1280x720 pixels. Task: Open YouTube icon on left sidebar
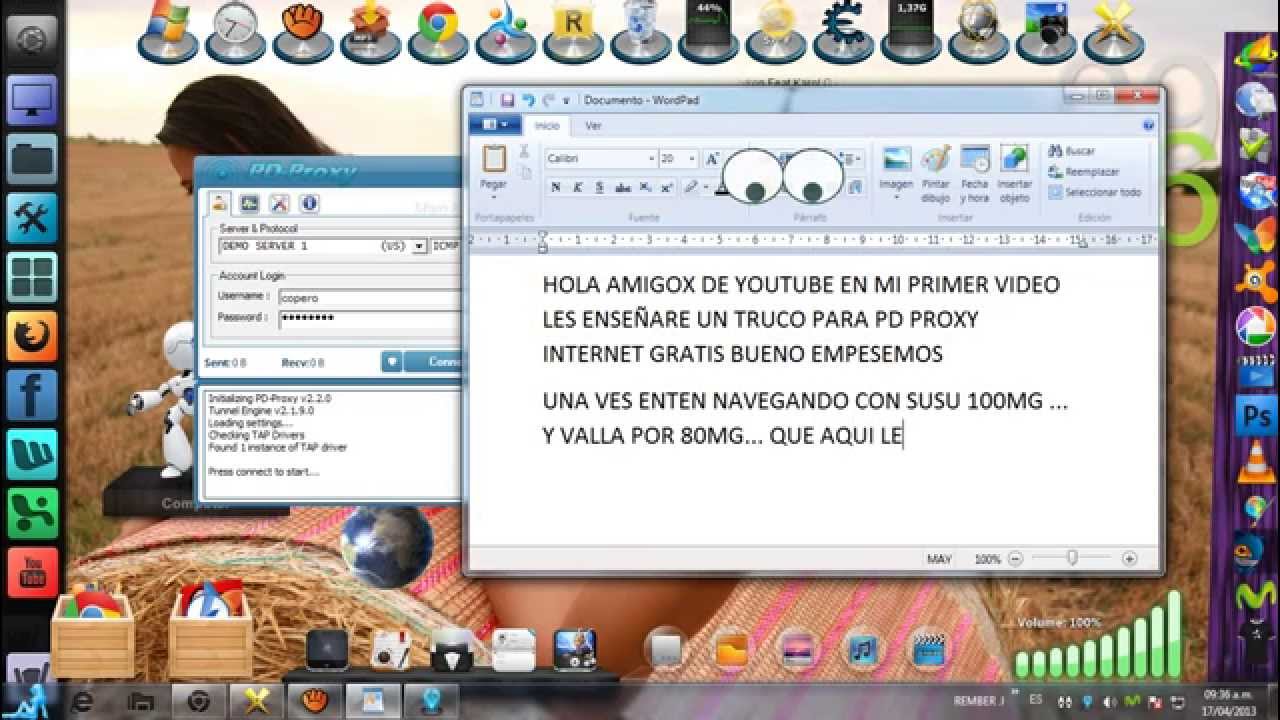[x=32, y=573]
